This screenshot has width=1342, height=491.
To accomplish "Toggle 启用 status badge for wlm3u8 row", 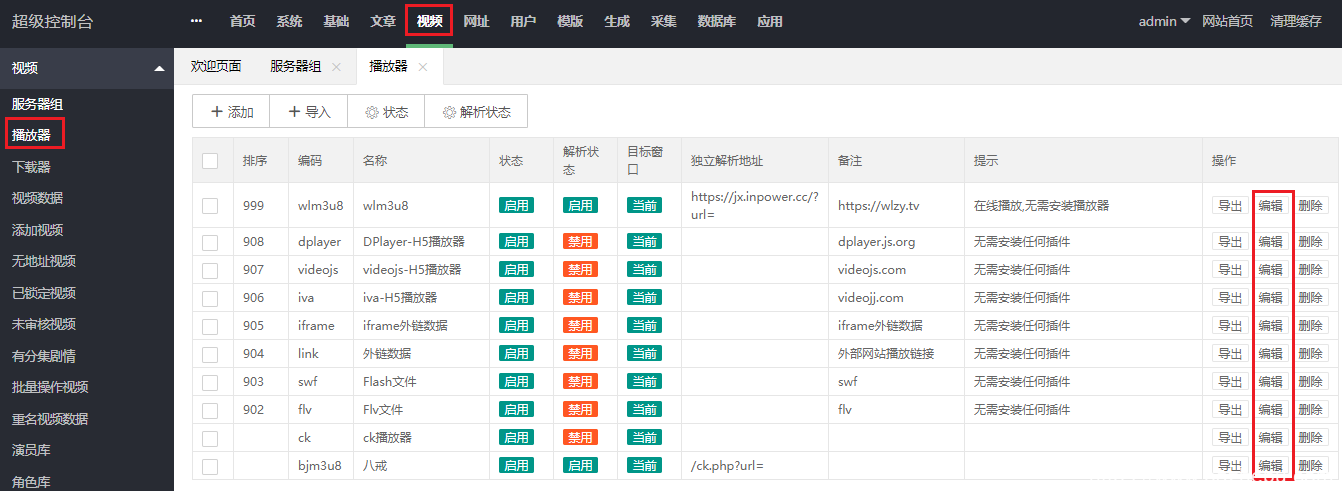I will 516,206.
